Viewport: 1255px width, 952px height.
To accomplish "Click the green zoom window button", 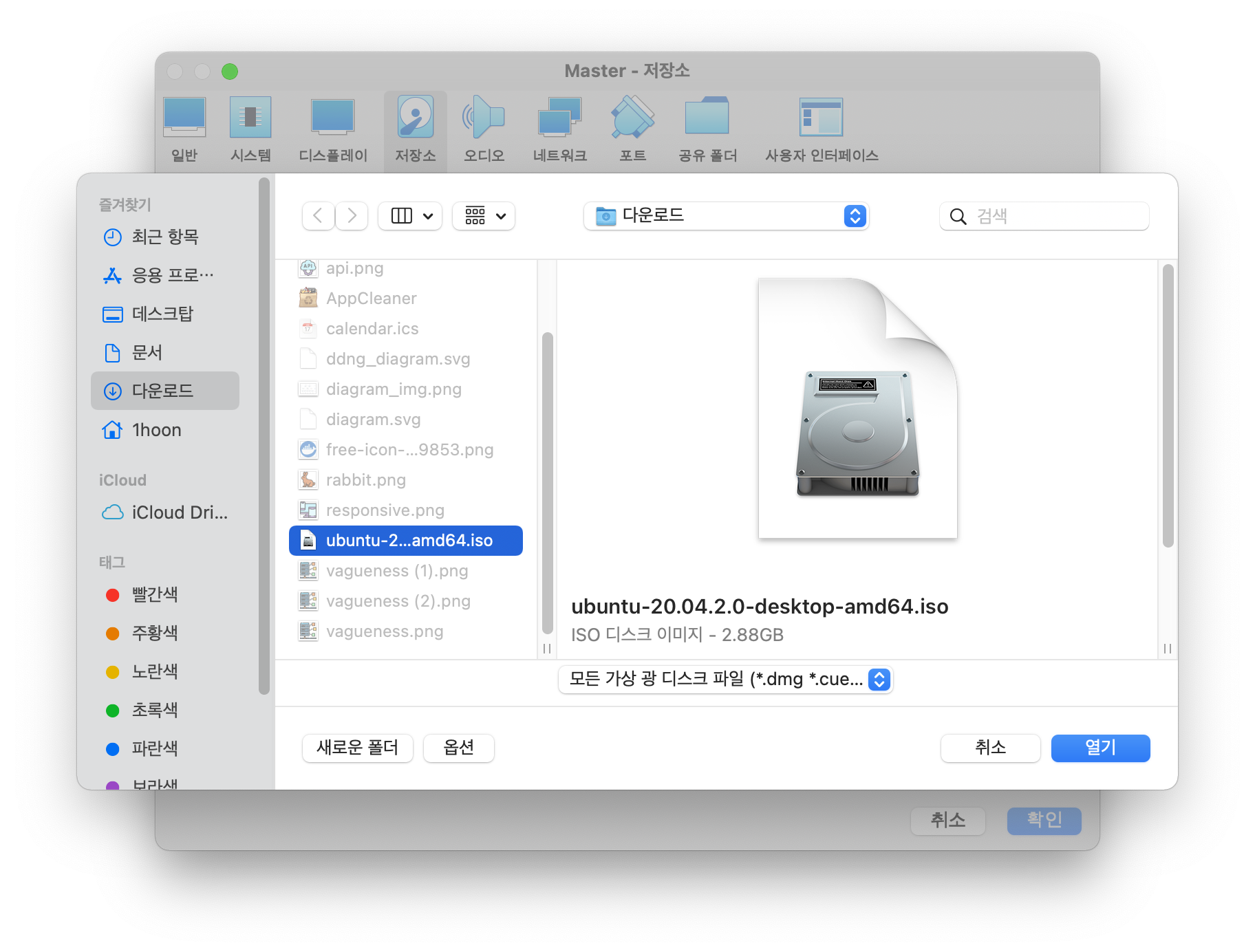I will pos(230,72).
